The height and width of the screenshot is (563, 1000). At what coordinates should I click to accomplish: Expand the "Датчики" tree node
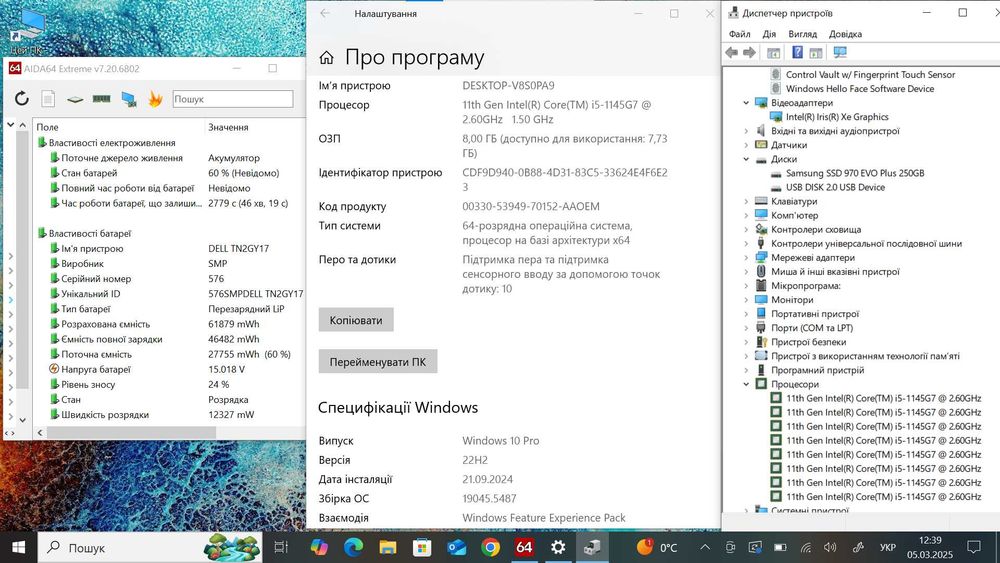pos(746,145)
